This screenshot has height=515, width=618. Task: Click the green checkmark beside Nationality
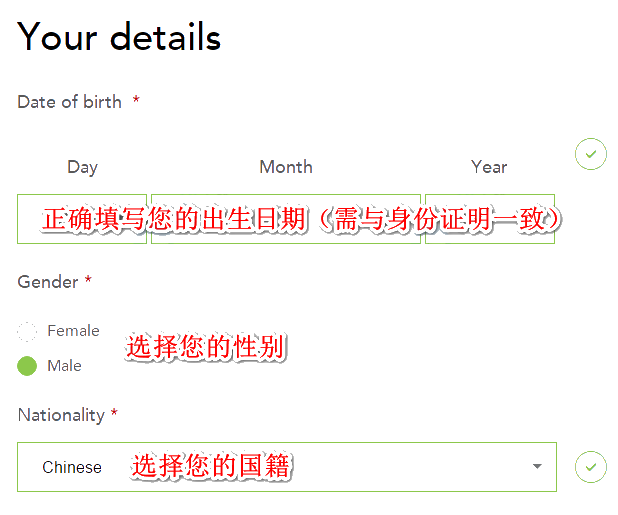[591, 467]
